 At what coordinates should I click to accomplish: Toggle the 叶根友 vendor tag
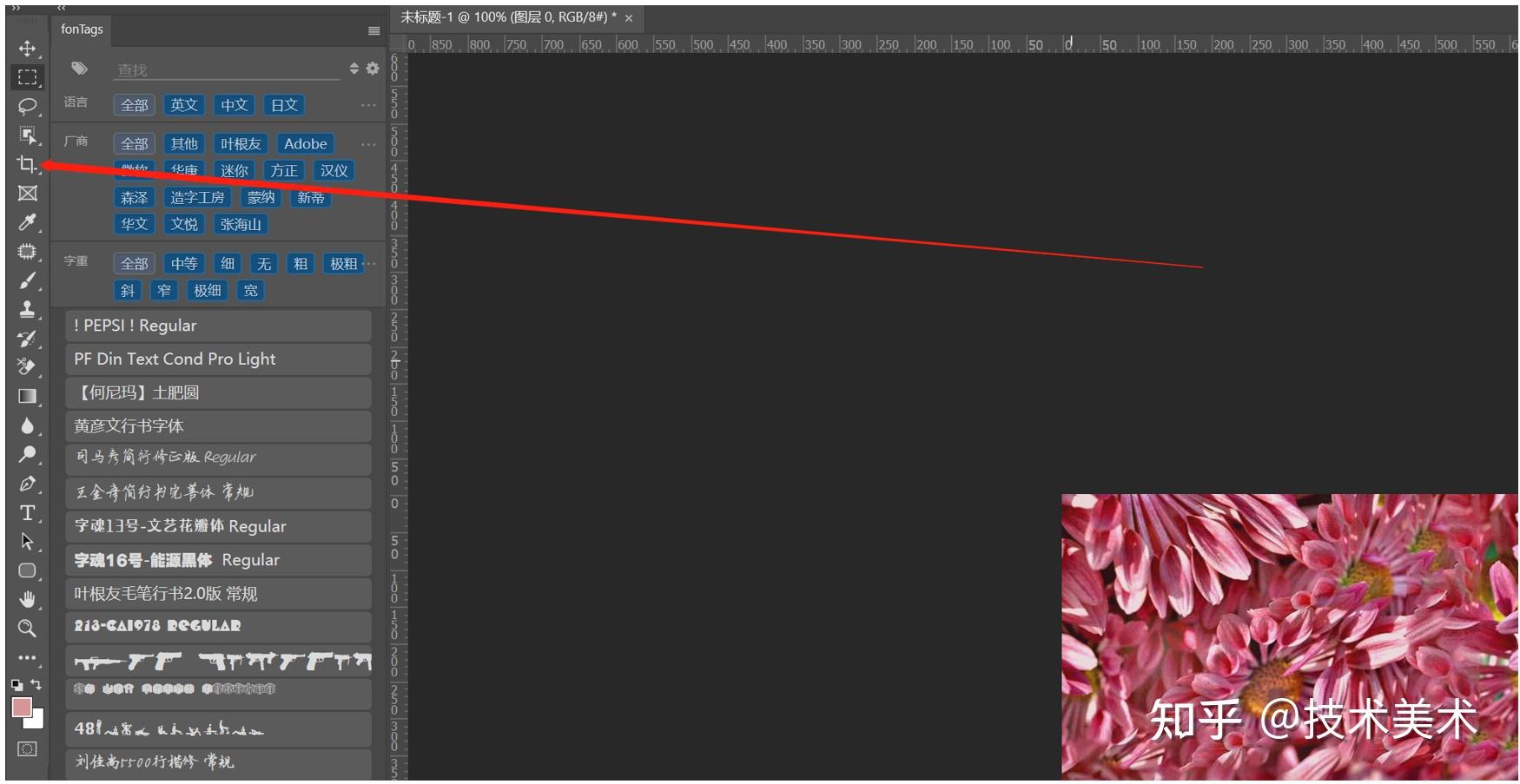241,144
